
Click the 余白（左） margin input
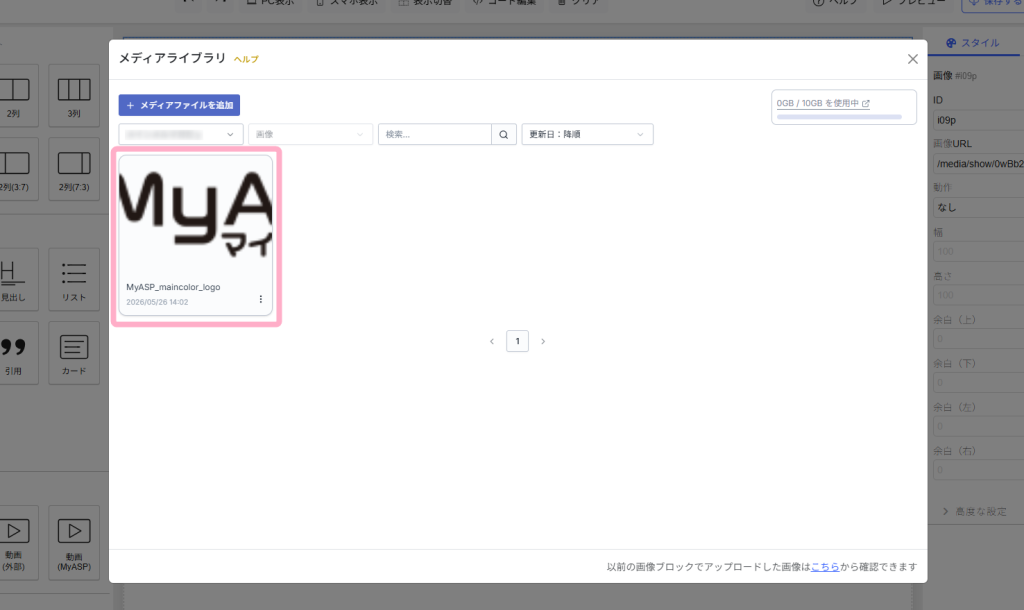click(978, 426)
